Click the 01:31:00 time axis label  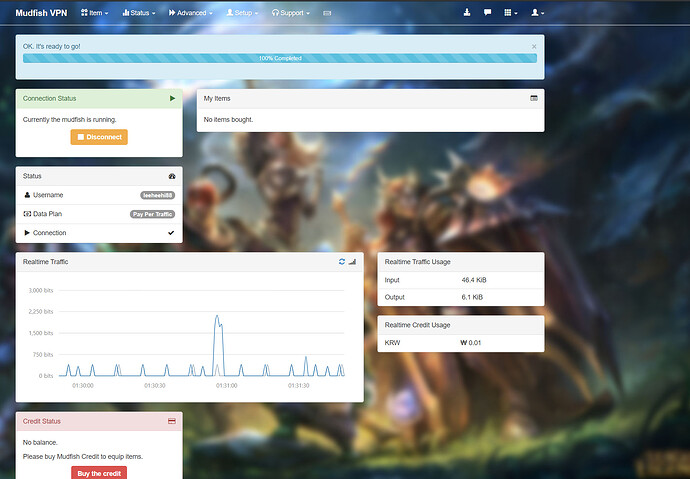coord(227,385)
